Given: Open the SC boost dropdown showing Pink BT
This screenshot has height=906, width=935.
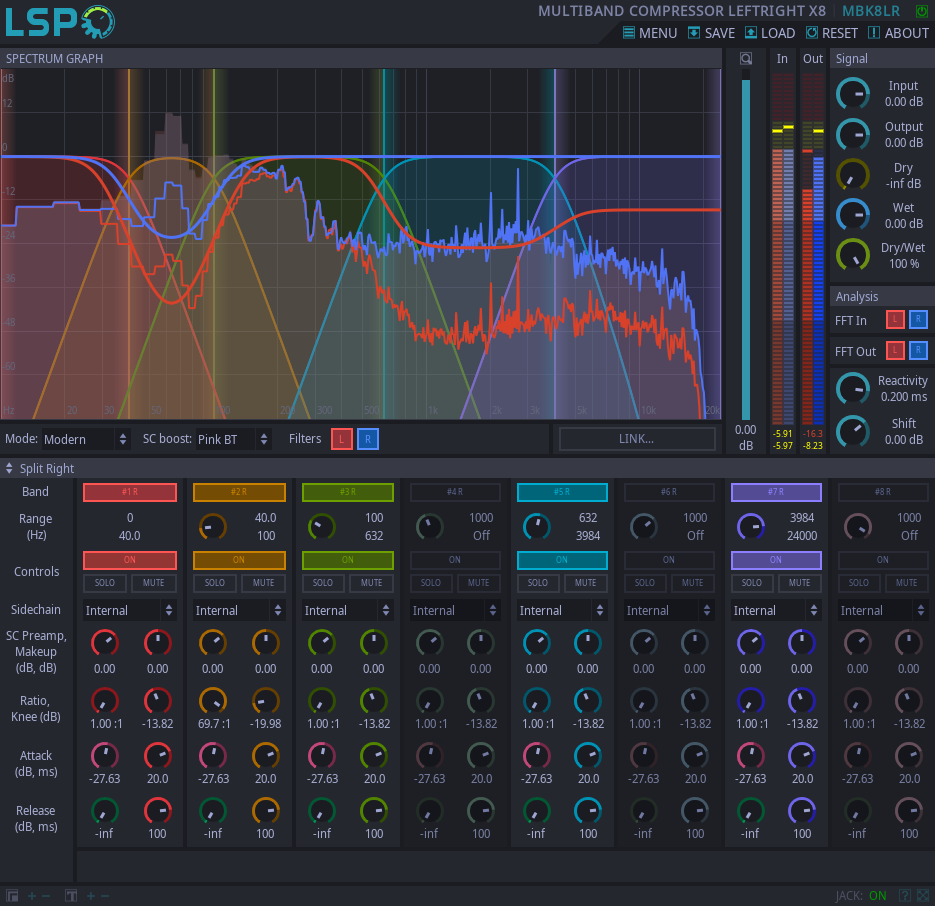Looking at the screenshot, I should [x=233, y=440].
